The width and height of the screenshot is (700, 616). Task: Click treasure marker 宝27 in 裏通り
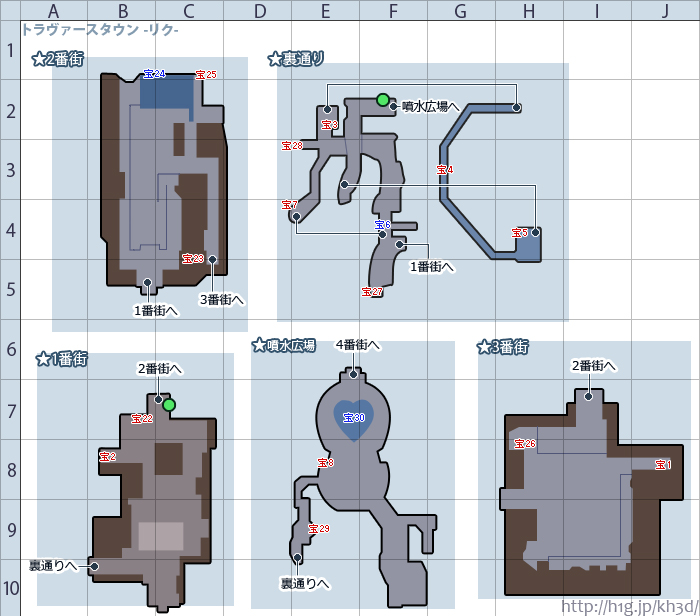point(372,292)
